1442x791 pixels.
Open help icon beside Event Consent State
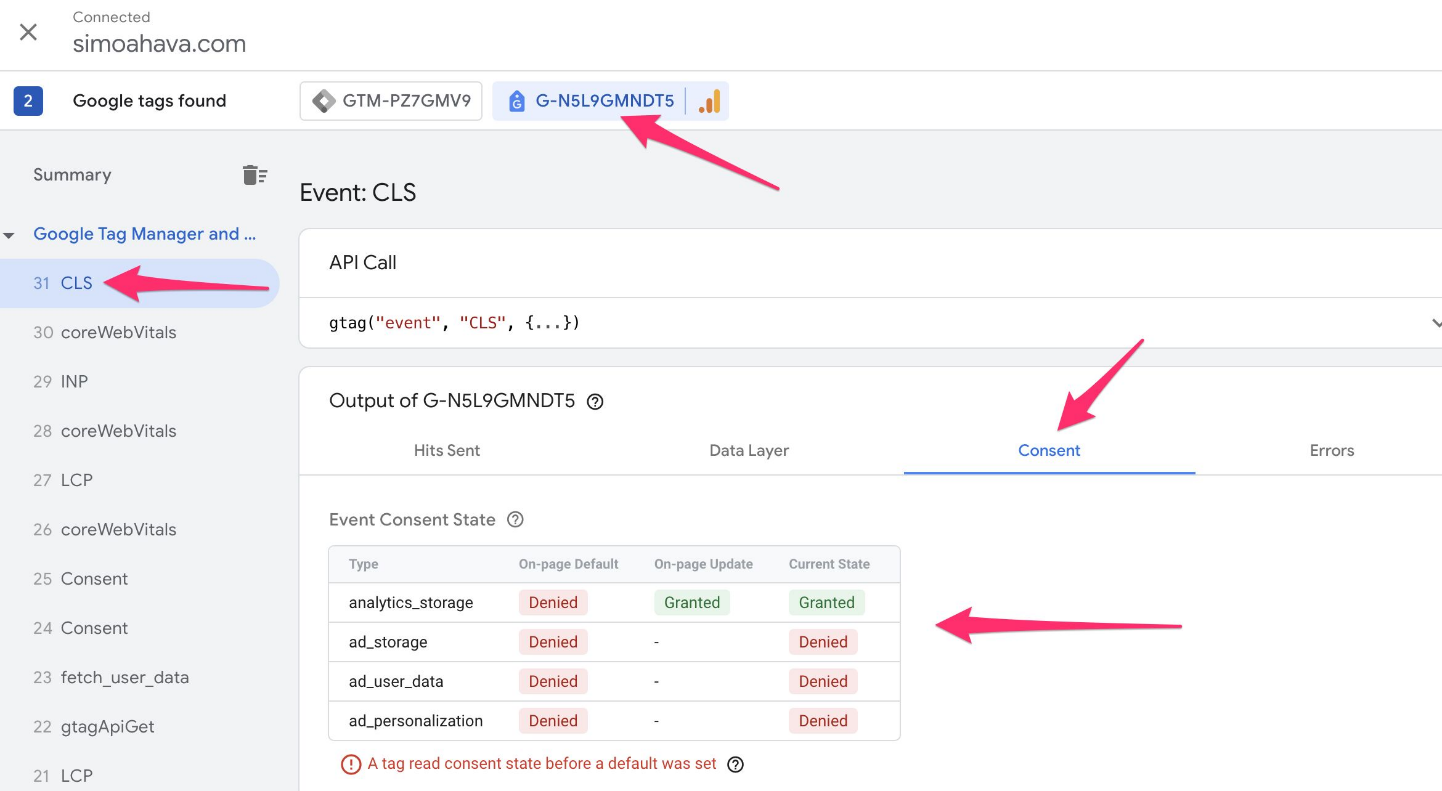point(515,520)
